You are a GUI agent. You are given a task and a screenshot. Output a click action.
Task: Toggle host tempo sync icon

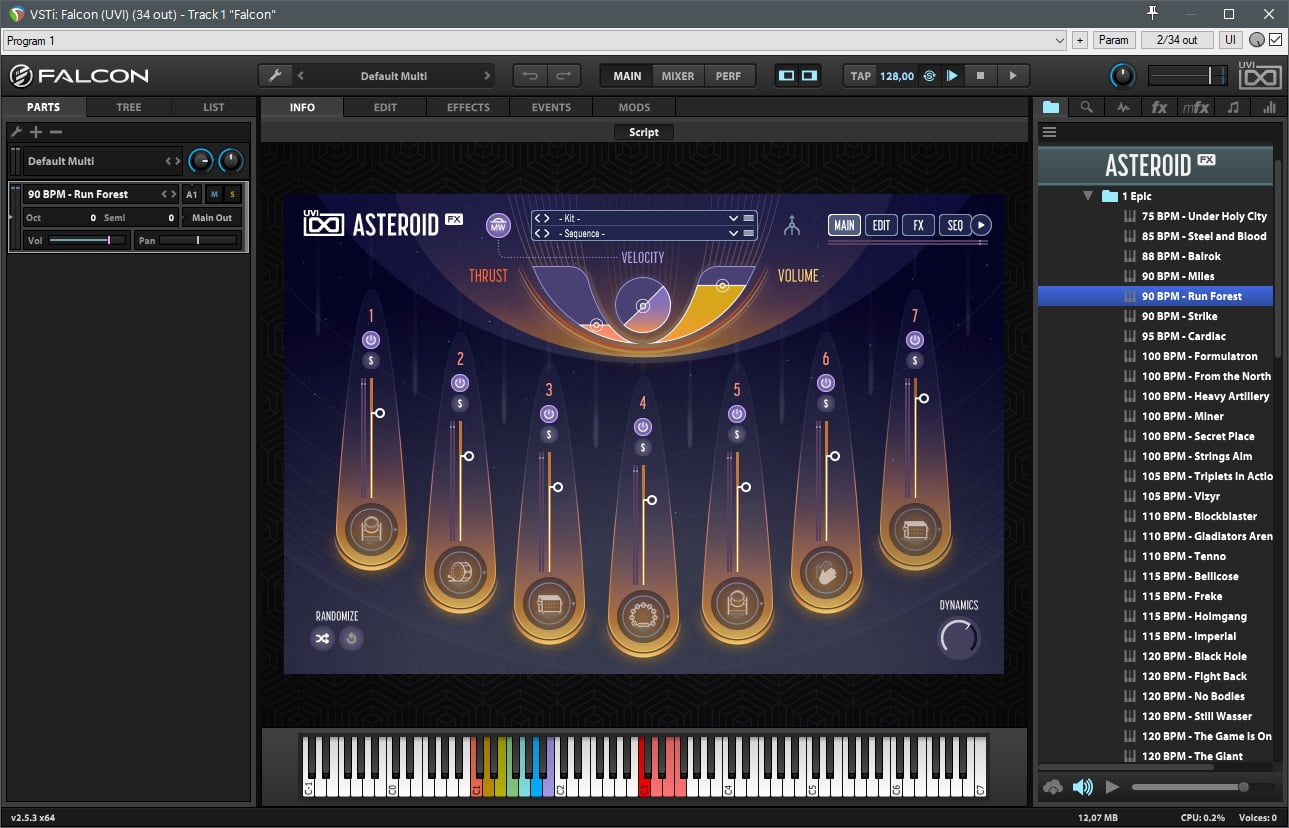[x=929, y=76]
